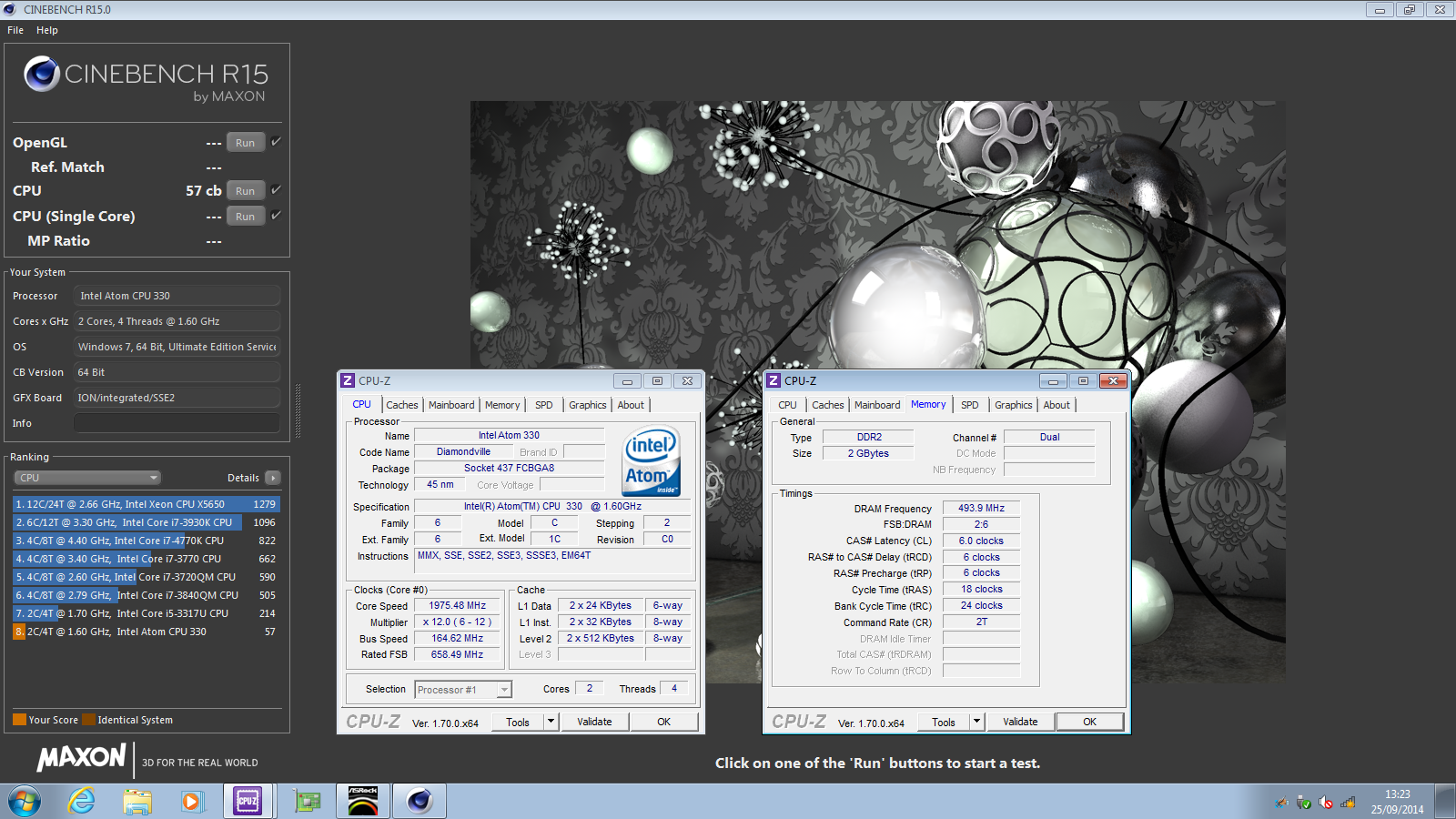Select ranking row Core i7-4770K
1456x819 pixels.
tap(146, 541)
